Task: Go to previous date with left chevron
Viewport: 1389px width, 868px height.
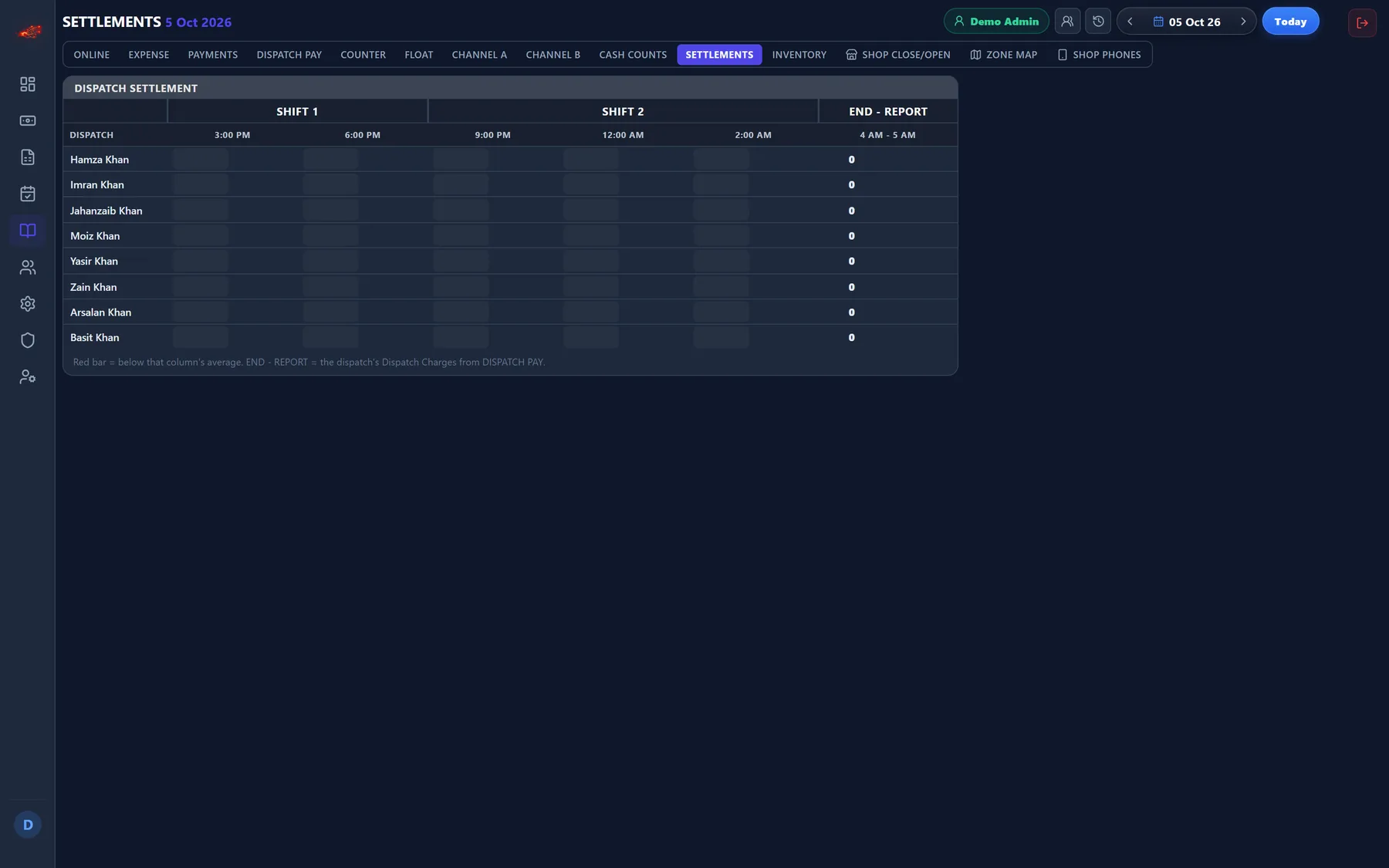Action: pos(1130,22)
